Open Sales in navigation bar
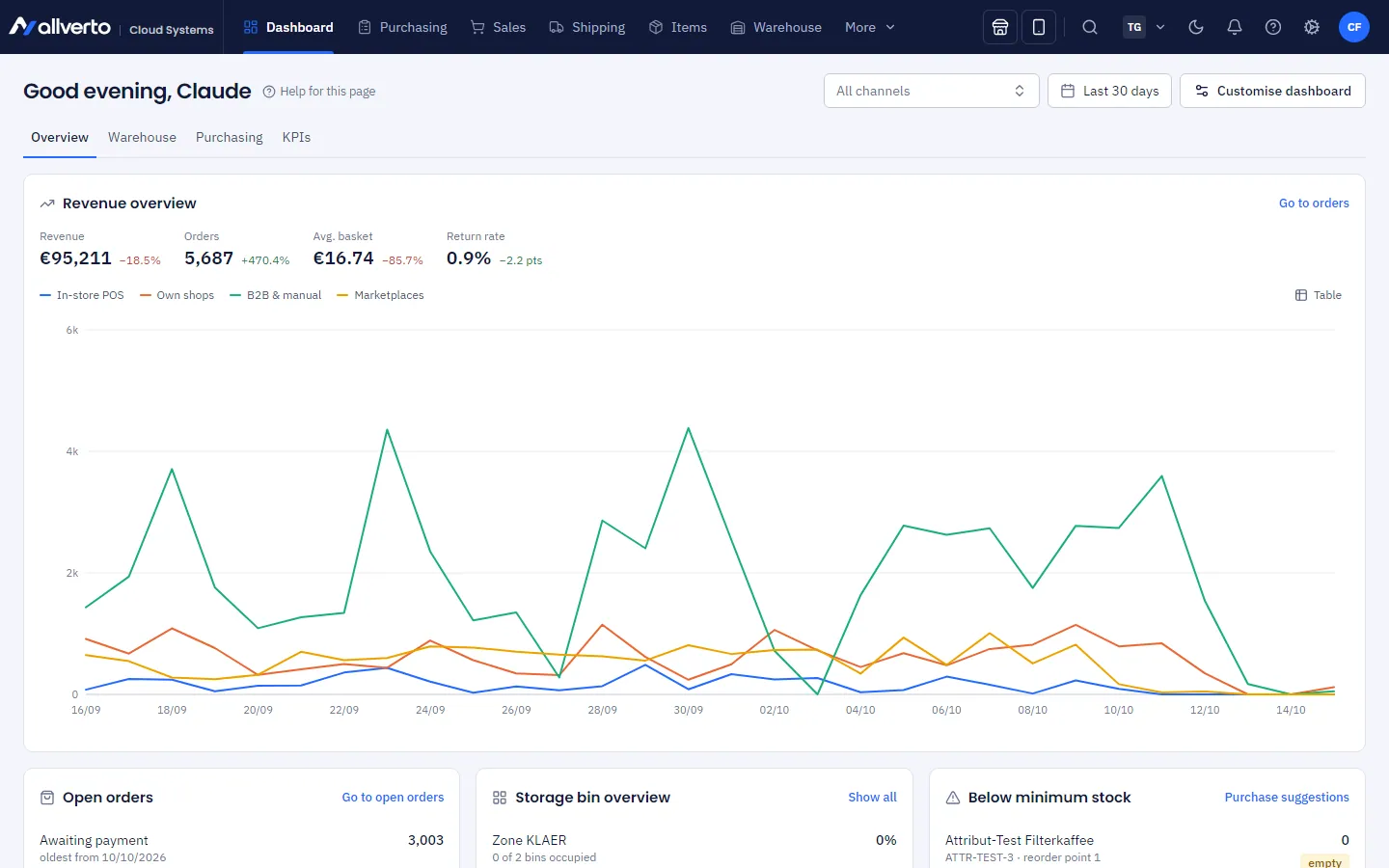The height and width of the screenshot is (868, 1389). pyautogui.click(x=498, y=27)
